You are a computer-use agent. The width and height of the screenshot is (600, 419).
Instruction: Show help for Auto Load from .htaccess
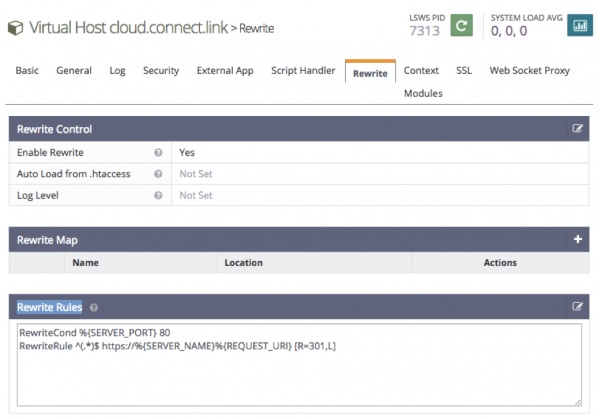coord(158,174)
